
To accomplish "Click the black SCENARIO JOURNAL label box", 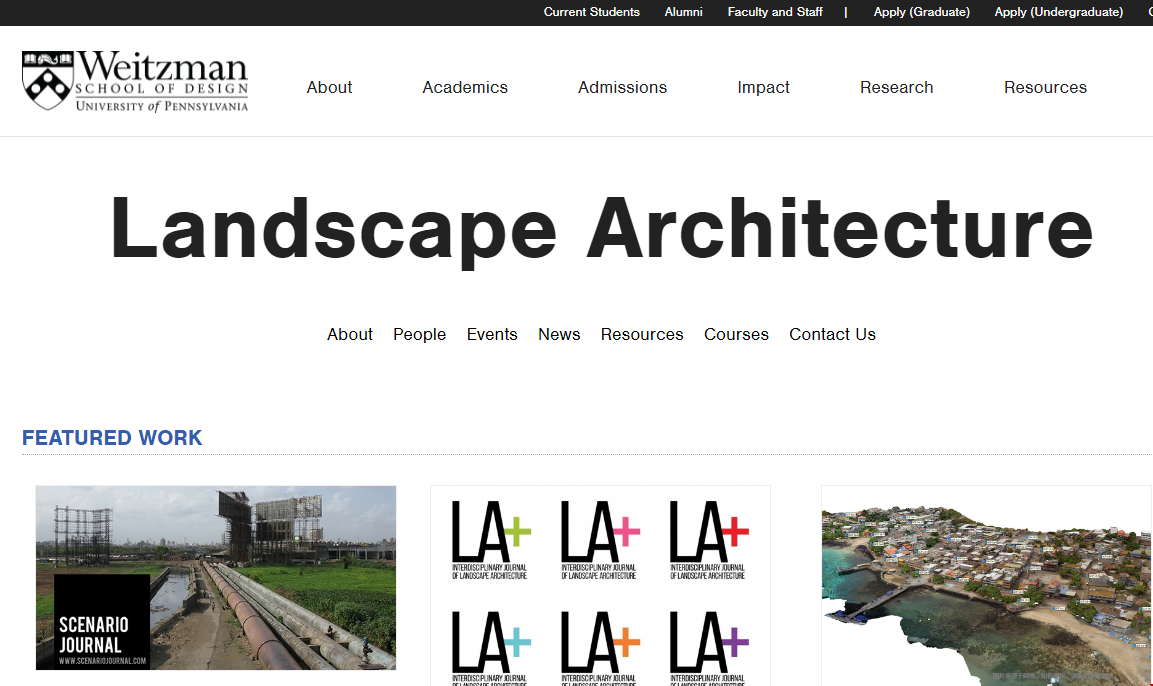I will click(x=102, y=621).
